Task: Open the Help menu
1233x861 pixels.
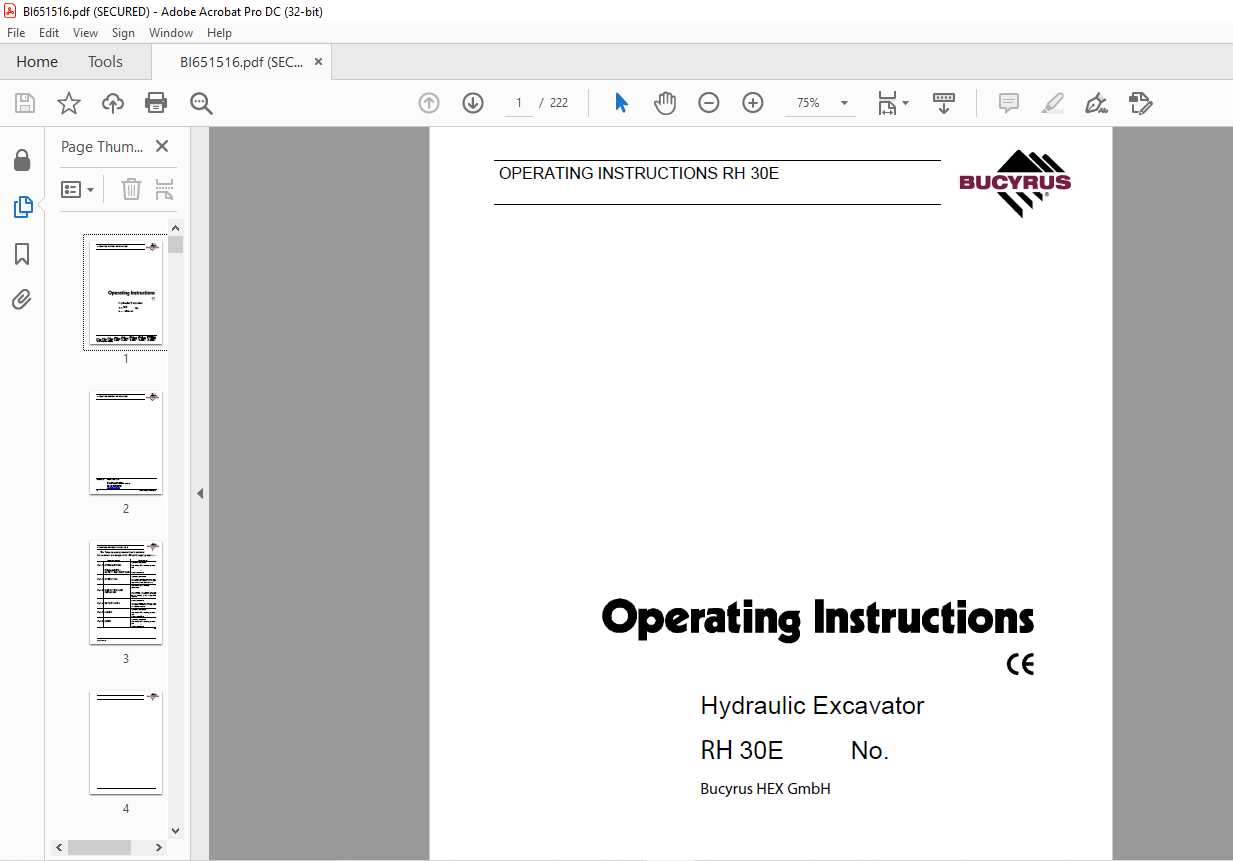Action: 219,33
